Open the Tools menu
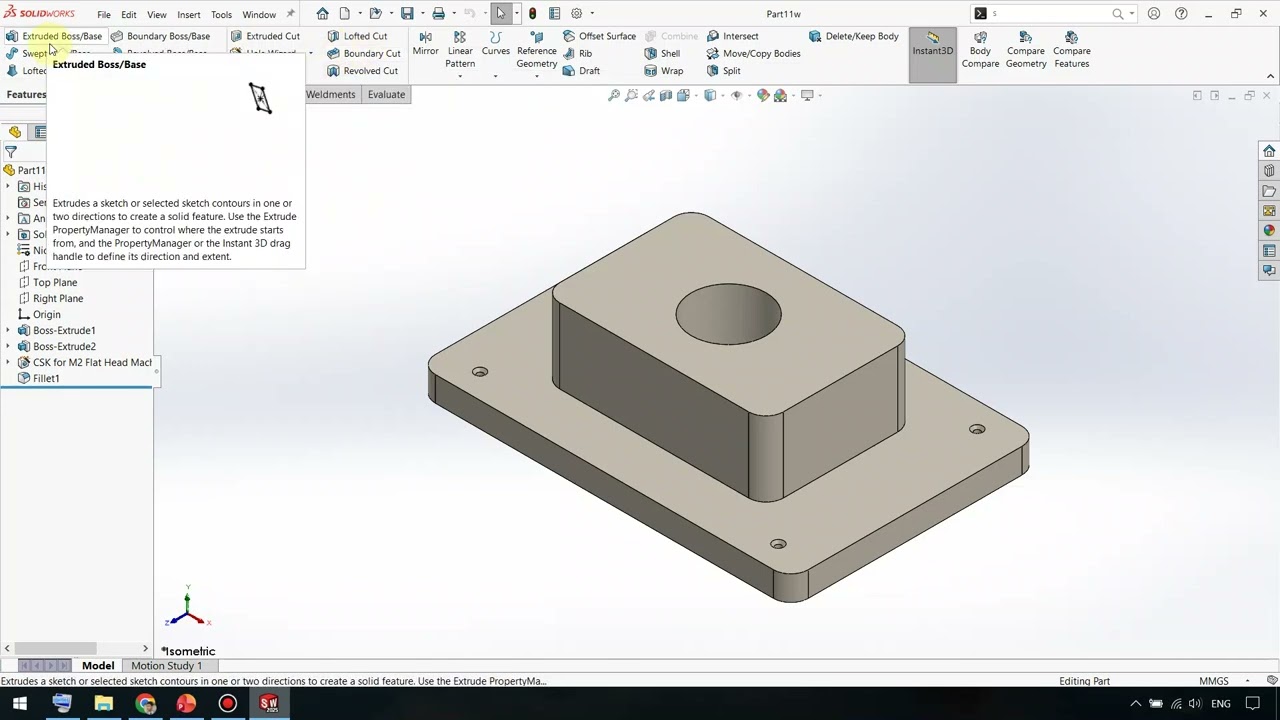The height and width of the screenshot is (720, 1280). 221,15
